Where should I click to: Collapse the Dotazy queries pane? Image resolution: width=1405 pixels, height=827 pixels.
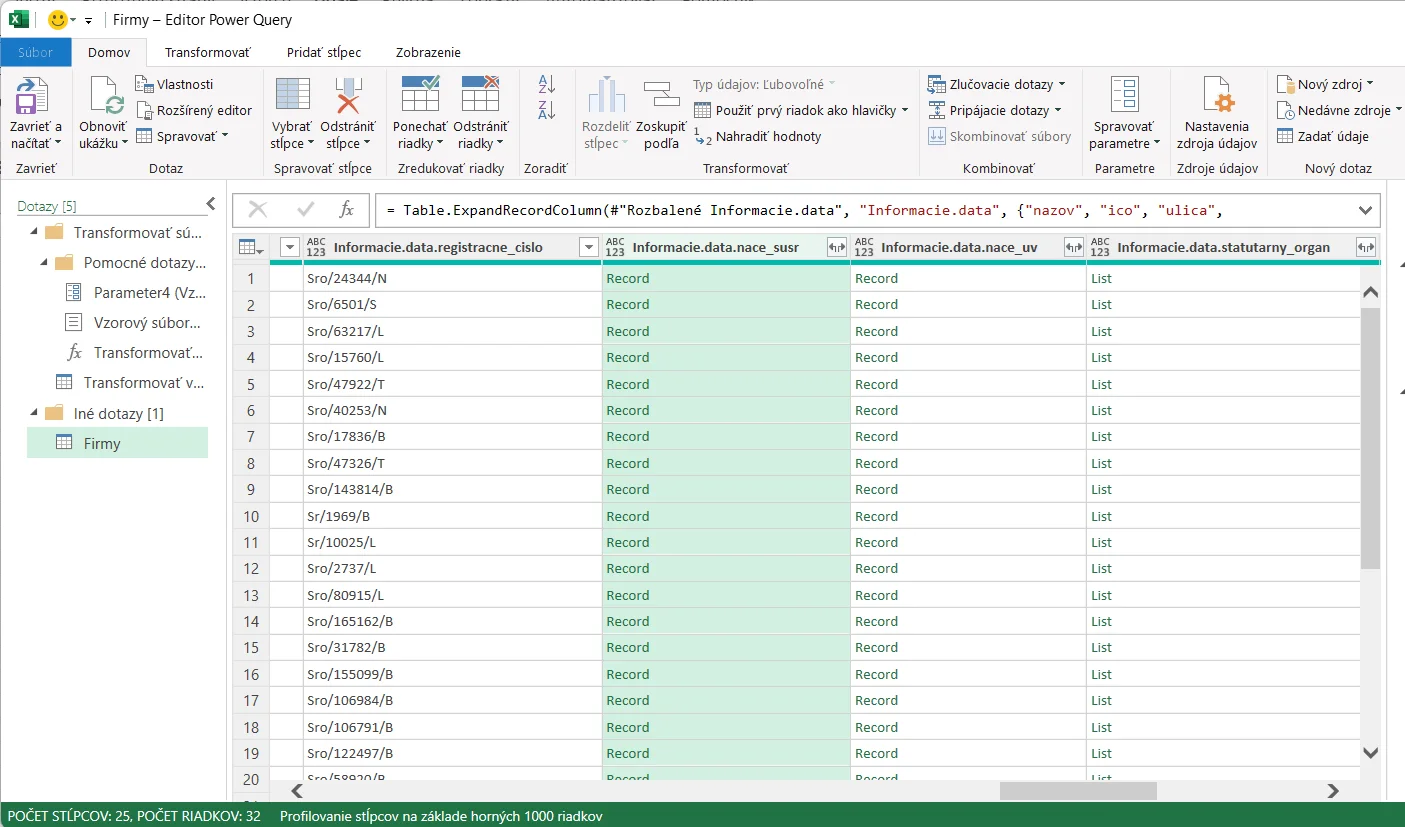tap(210, 204)
